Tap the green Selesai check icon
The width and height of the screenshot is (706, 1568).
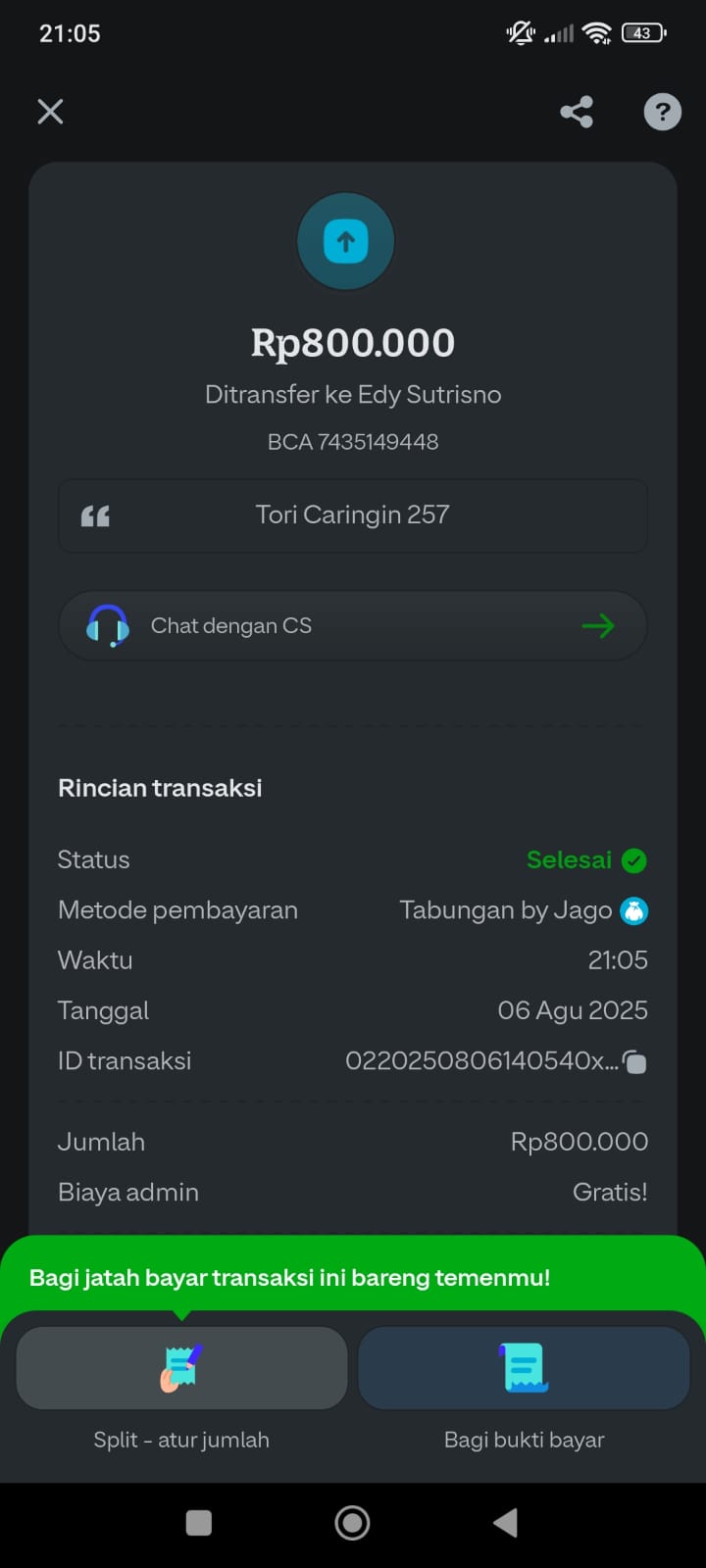coord(634,860)
